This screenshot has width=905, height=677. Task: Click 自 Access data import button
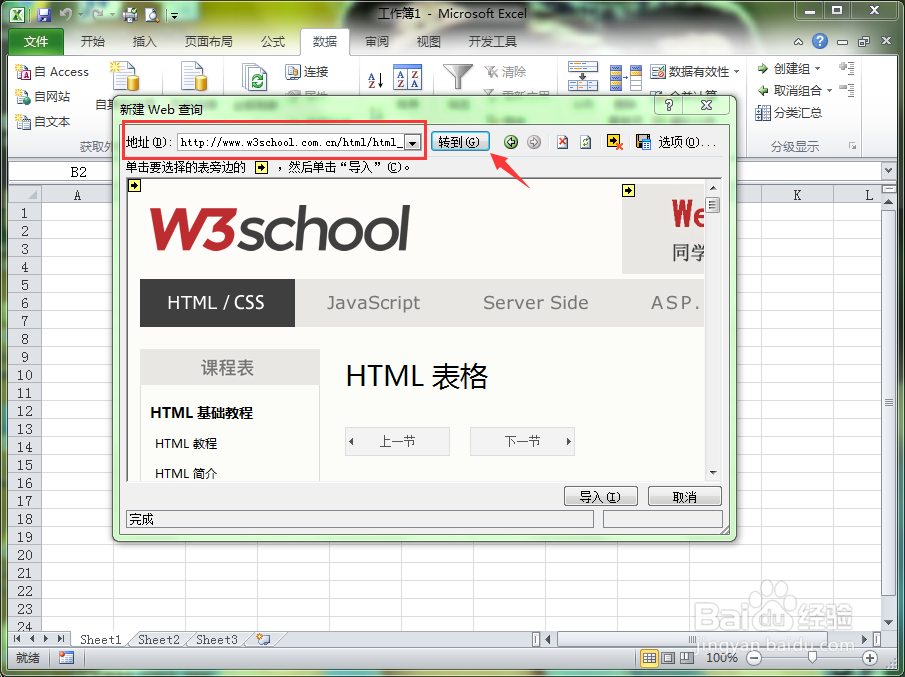coord(52,72)
